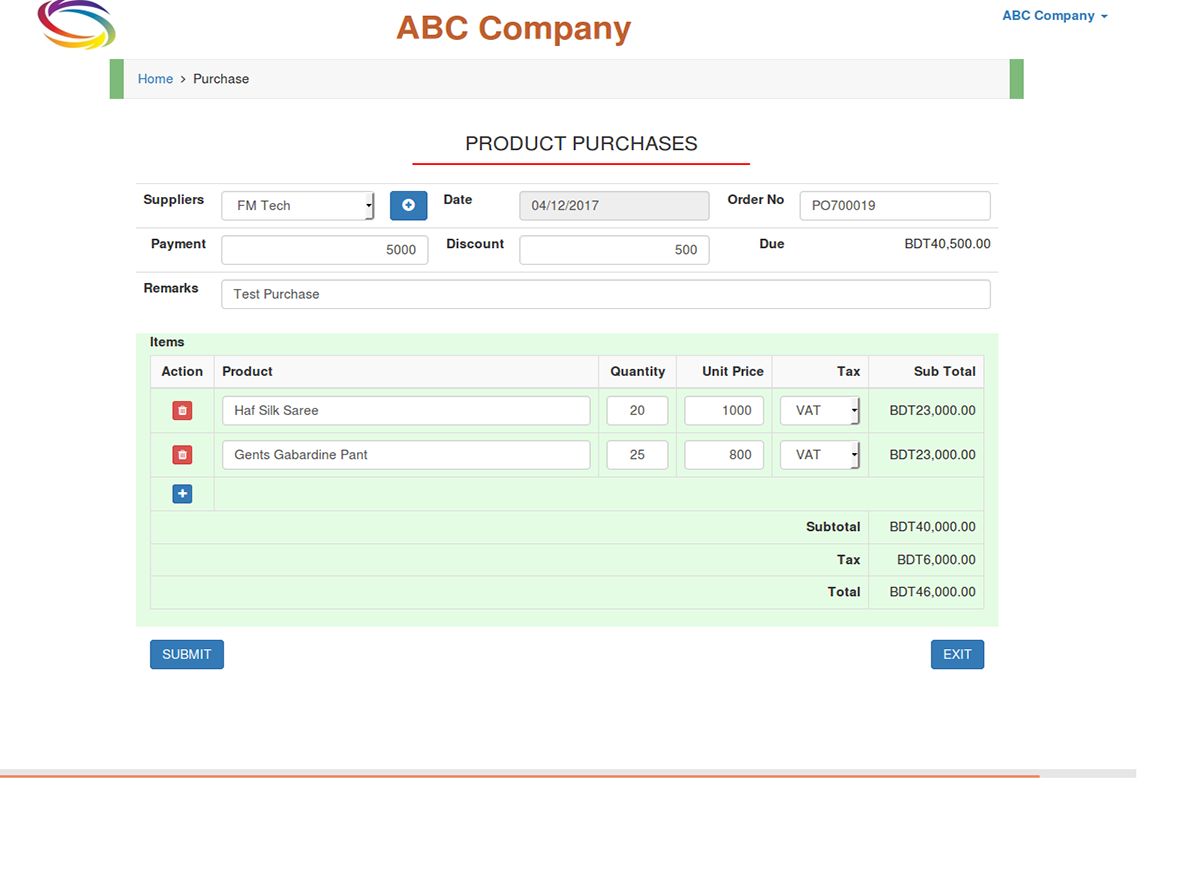The width and height of the screenshot is (1200, 875).
Task: Click the Date field
Action: pyautogui.click(x=614, y=206)
